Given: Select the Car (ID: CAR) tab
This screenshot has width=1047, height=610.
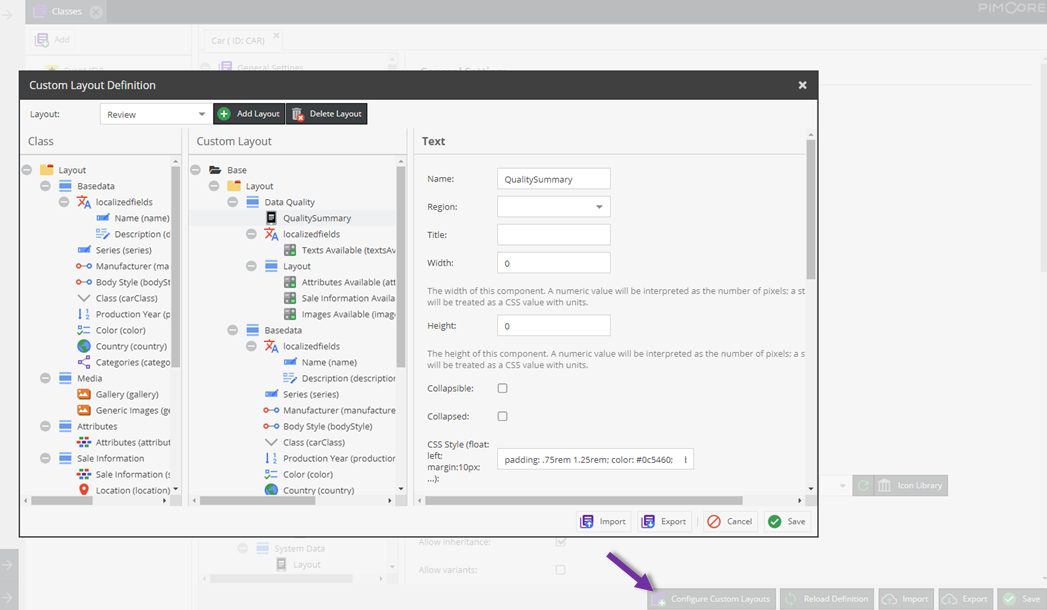Looking at the screenshot, I should pyautogui.click(x=238, y=41).
